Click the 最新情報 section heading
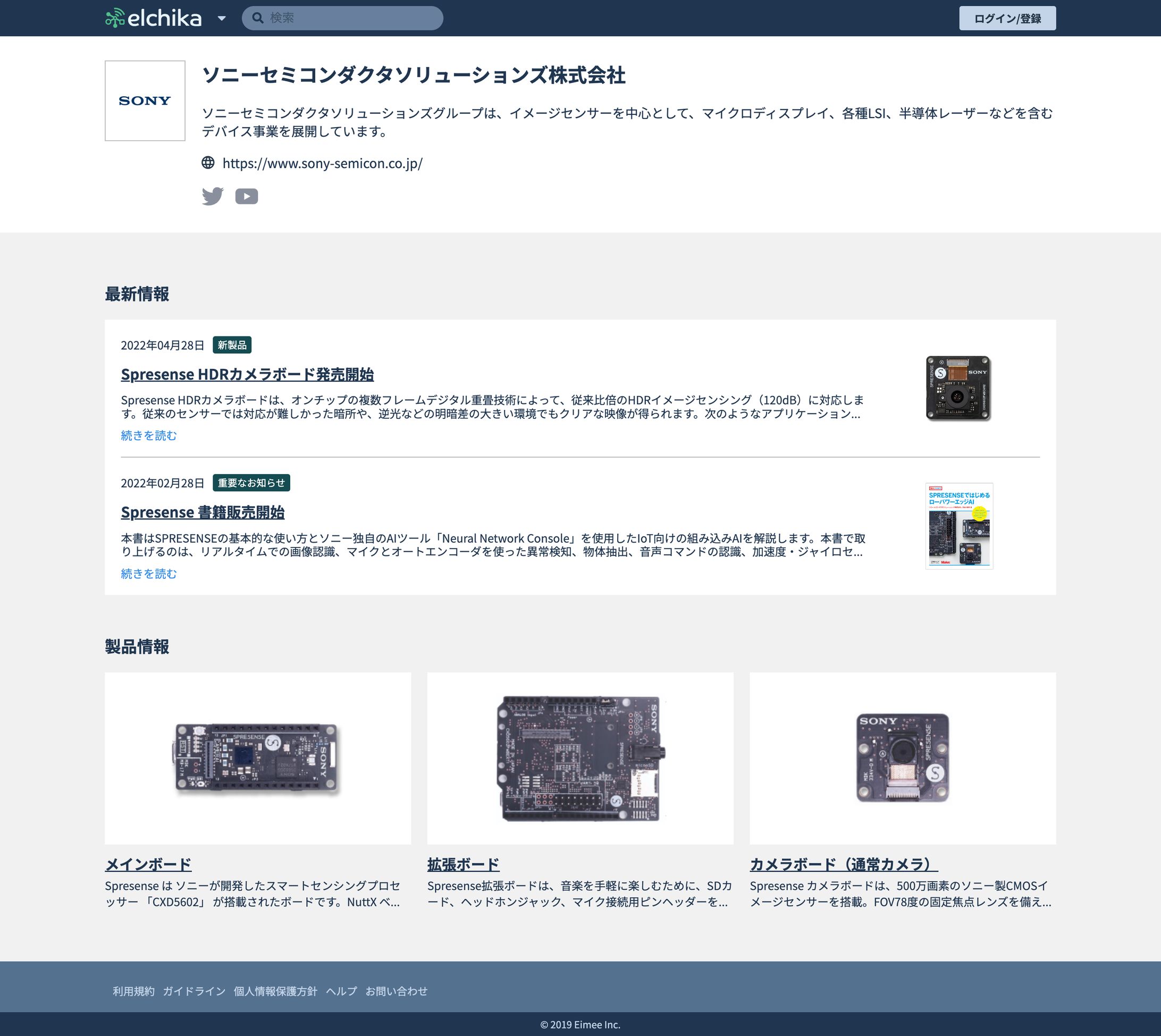The width and height of the screenshot is (1161, 1036). (x=137, y=294)
